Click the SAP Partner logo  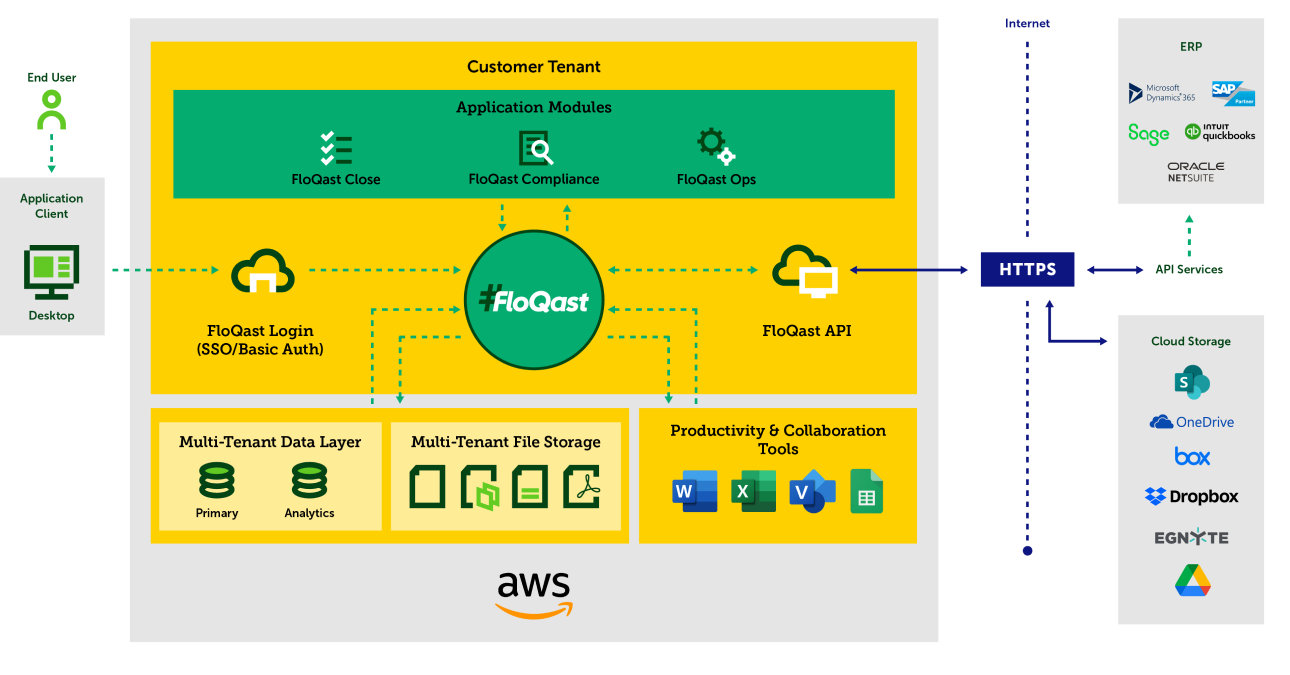pos(1233,94)
